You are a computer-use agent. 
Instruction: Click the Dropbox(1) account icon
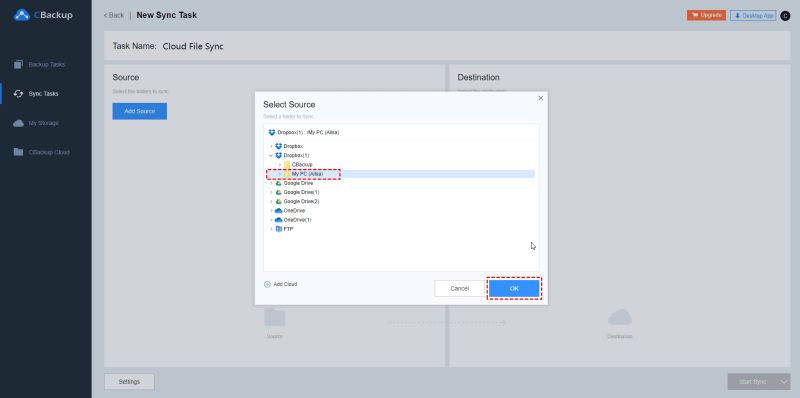pyautogui.click(x=279, y=155)
